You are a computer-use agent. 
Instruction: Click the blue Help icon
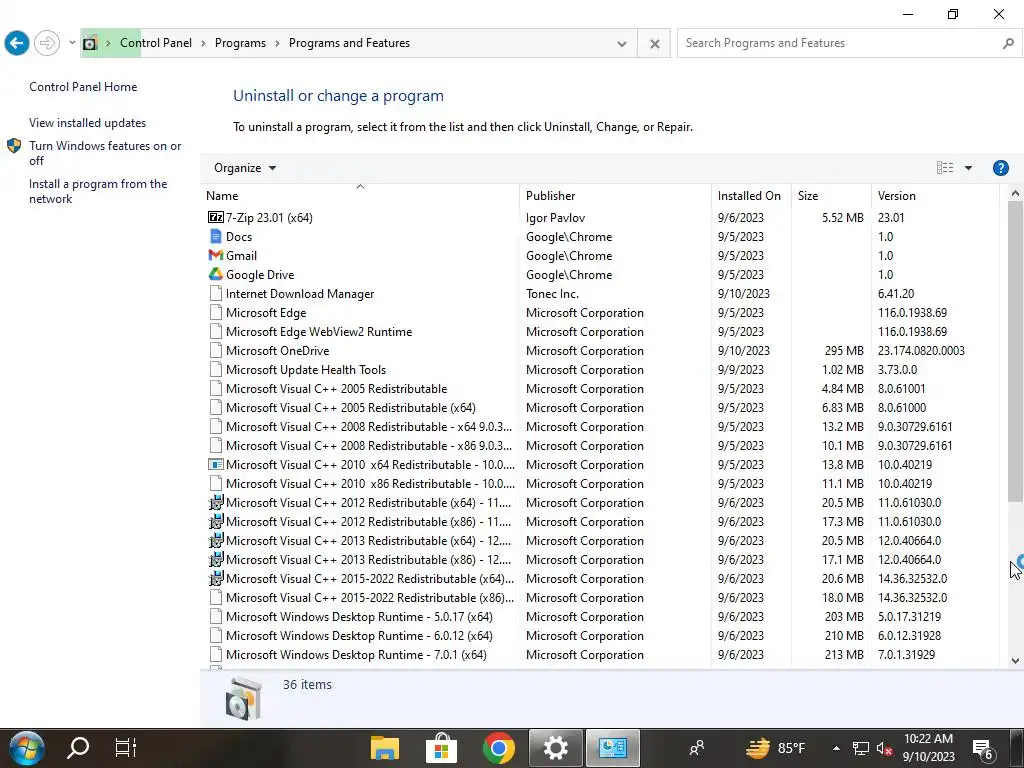coord(1000,168)
